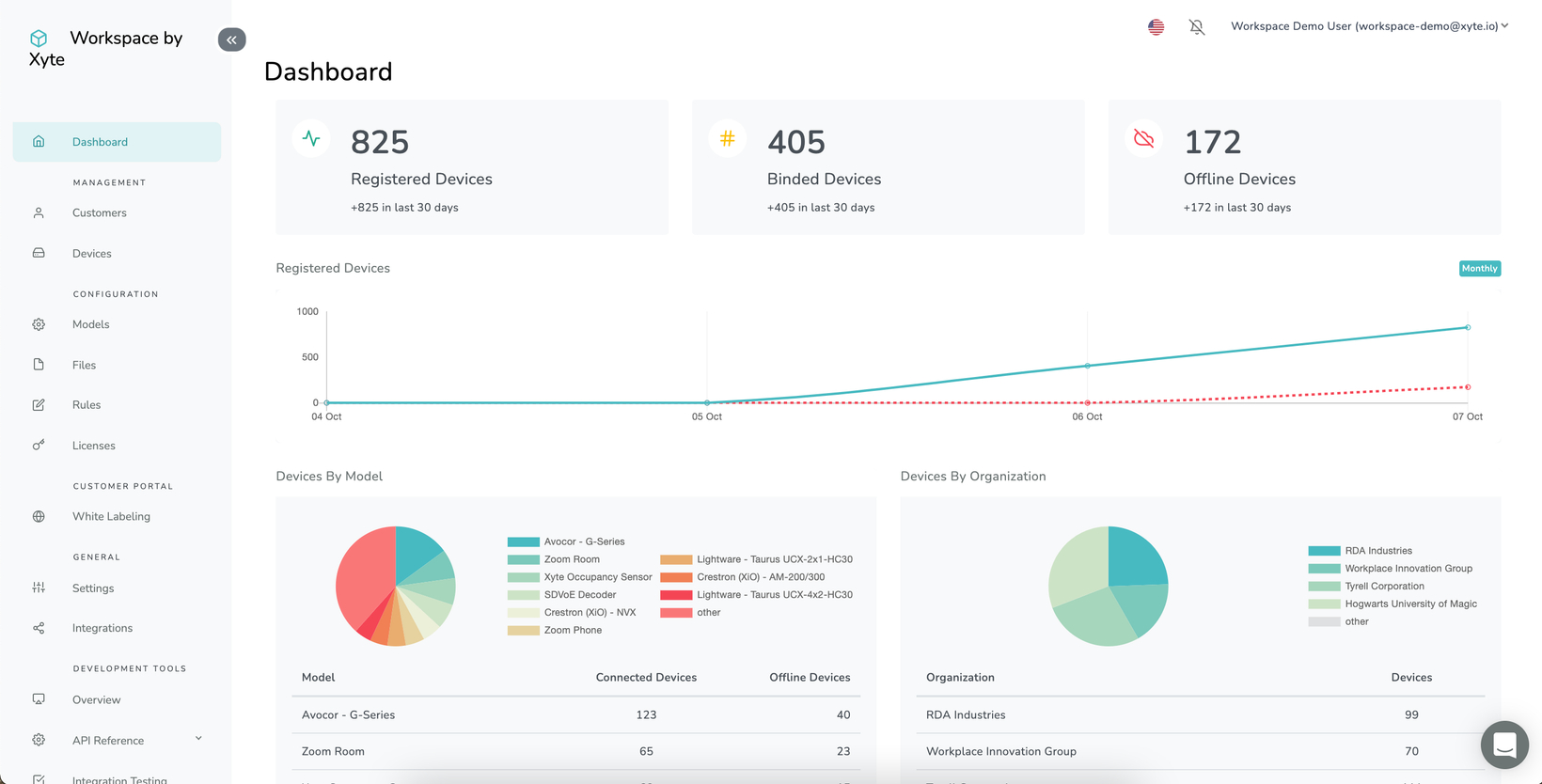Image resolution: width=1542 pixels, height=784 pixels.
Task: Click the Offline Devices cloud-off icon
Action: click(x=1144, y=138)
